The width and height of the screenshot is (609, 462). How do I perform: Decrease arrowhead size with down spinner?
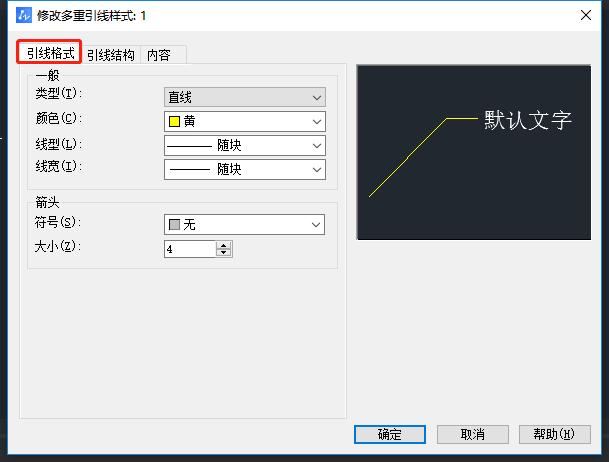(x=224, y=253)
